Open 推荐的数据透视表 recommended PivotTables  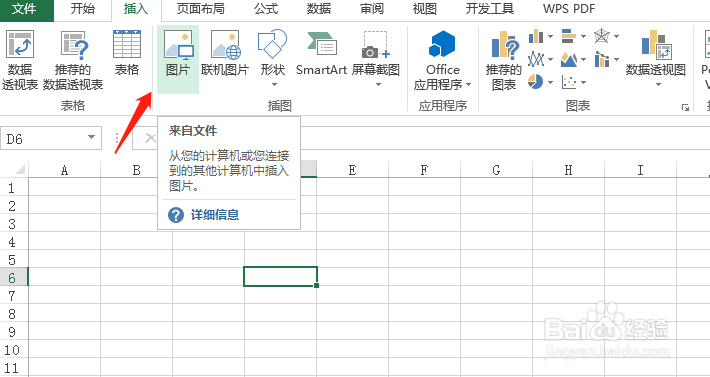pyautogui.click(x=73, y=60)
